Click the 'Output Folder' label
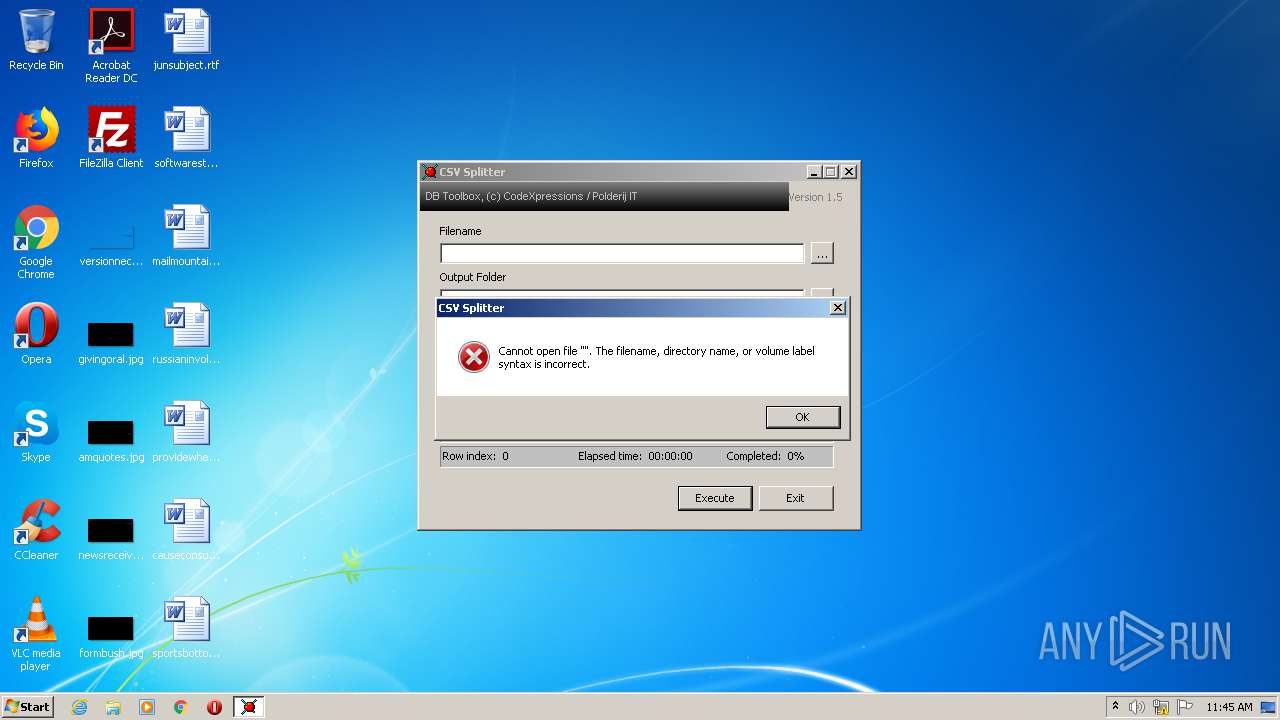 472,277
